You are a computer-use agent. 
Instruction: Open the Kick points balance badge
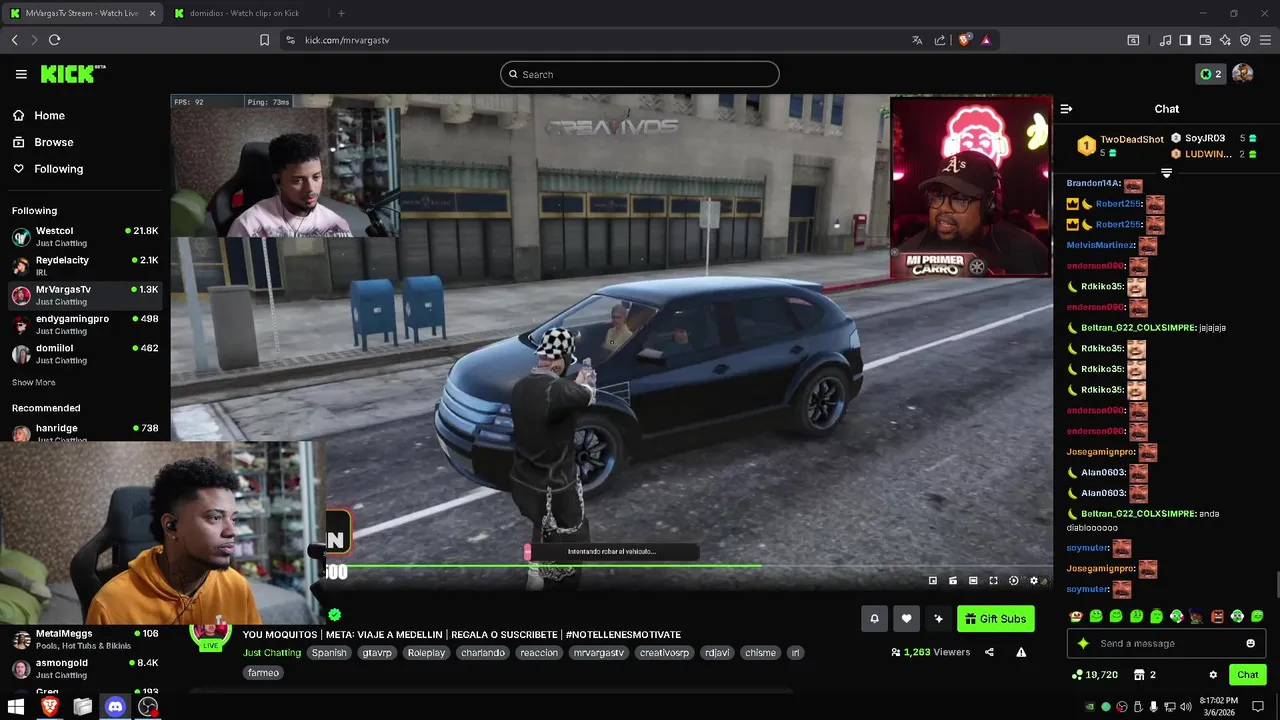tap(1210, 74)
